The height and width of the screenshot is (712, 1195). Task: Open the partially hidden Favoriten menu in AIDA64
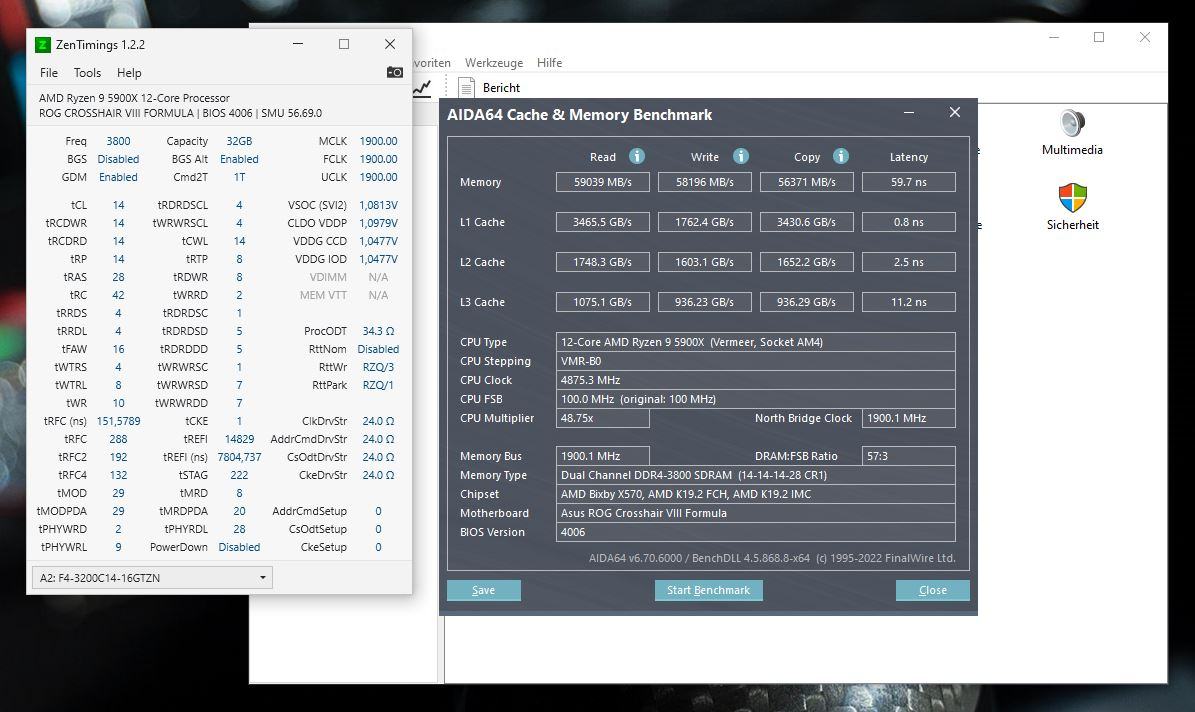[x=432, y=63]
